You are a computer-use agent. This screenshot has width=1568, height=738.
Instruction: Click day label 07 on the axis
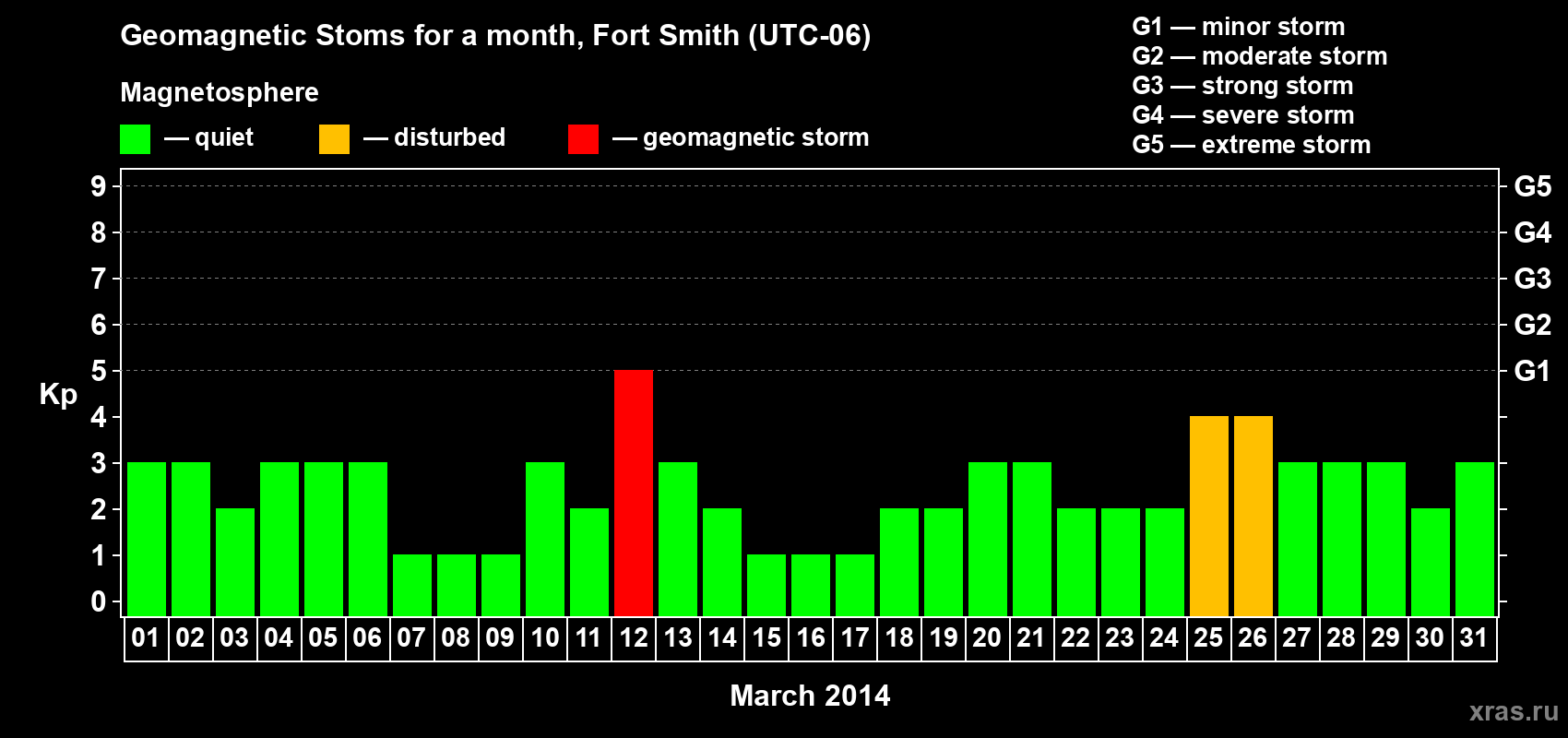tap(411, 637)
